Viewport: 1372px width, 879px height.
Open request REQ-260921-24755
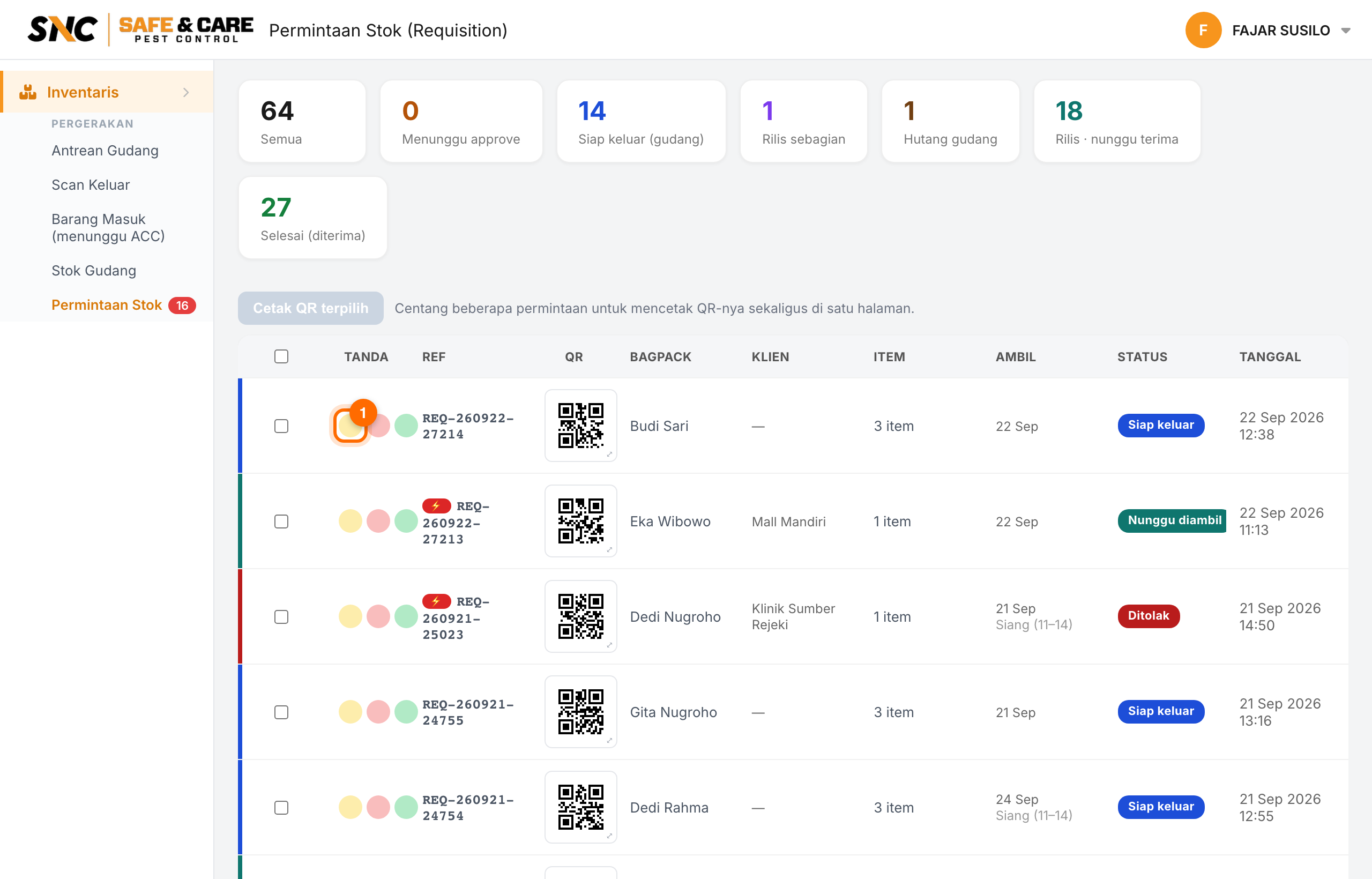click(468, 712)
